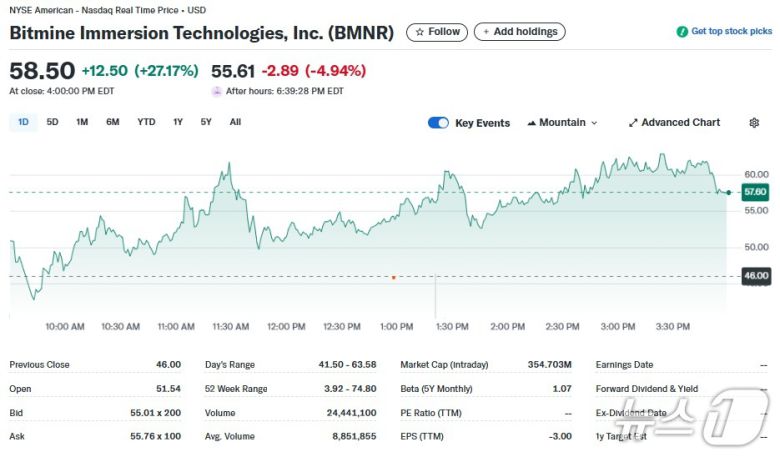The width and height of the screenshot is (780, 457).
Task: Show the 1M chart range
Action: [x=82, y=122]
